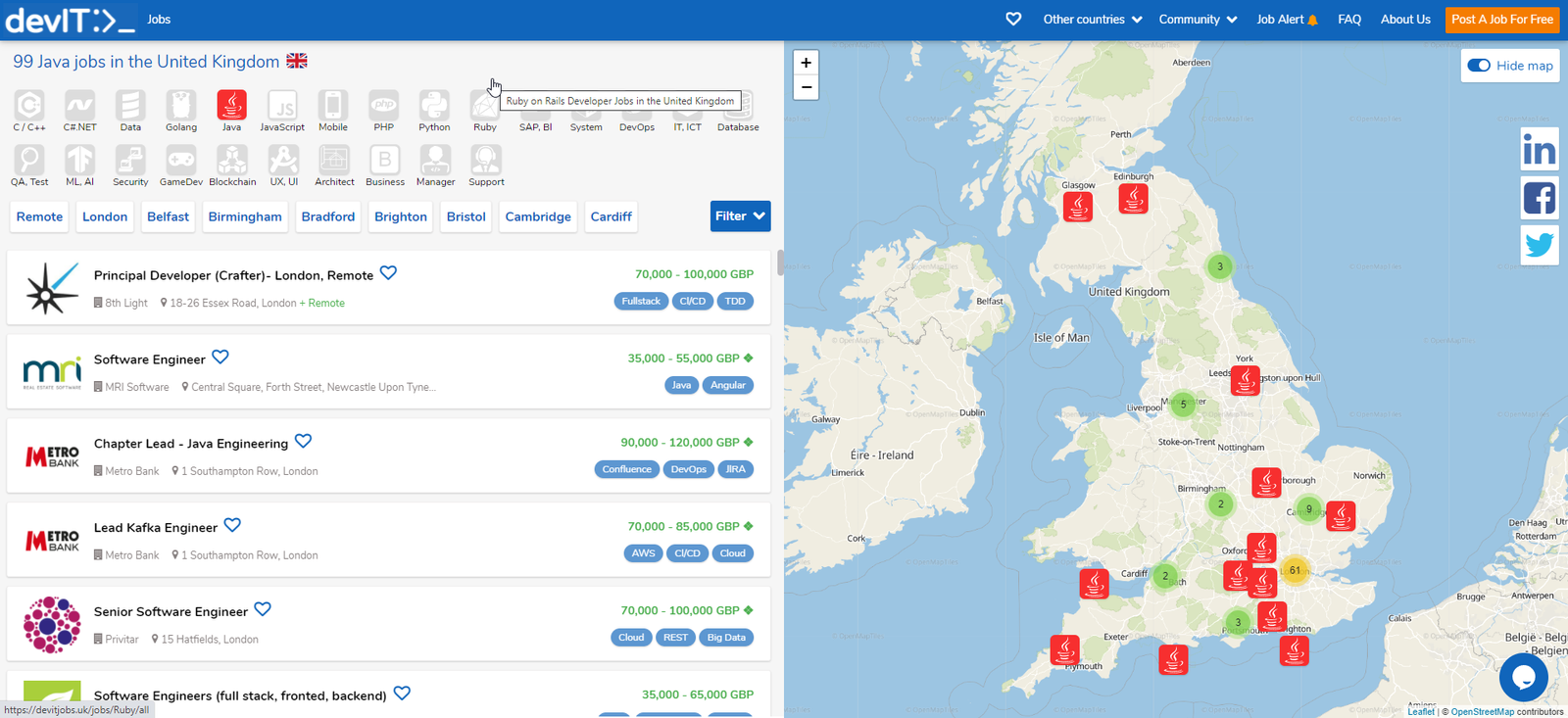
Task: Choose the Data jobs icon
Action: click(x=130, y=105)
